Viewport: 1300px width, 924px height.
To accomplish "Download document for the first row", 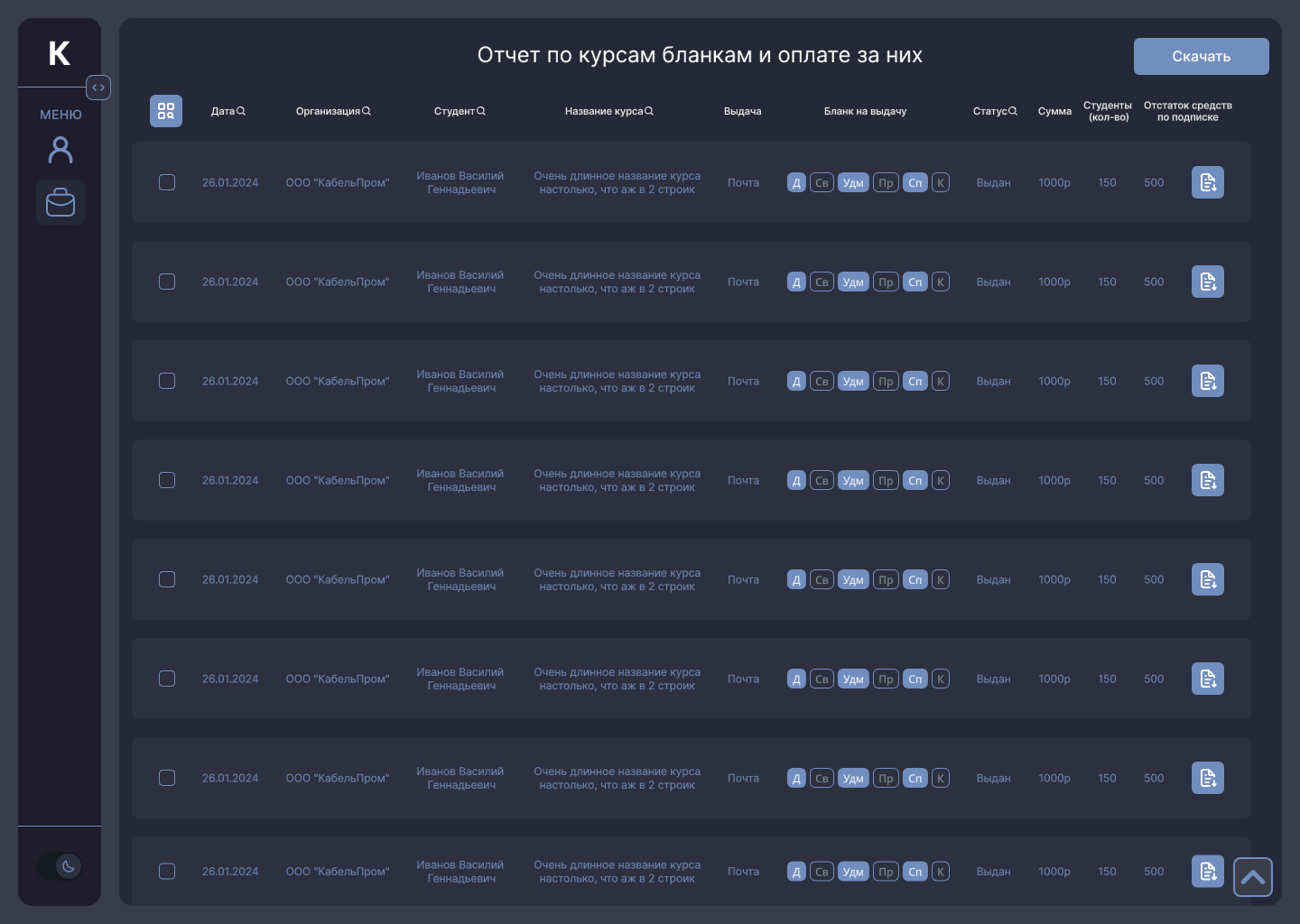I will 1207,182.
